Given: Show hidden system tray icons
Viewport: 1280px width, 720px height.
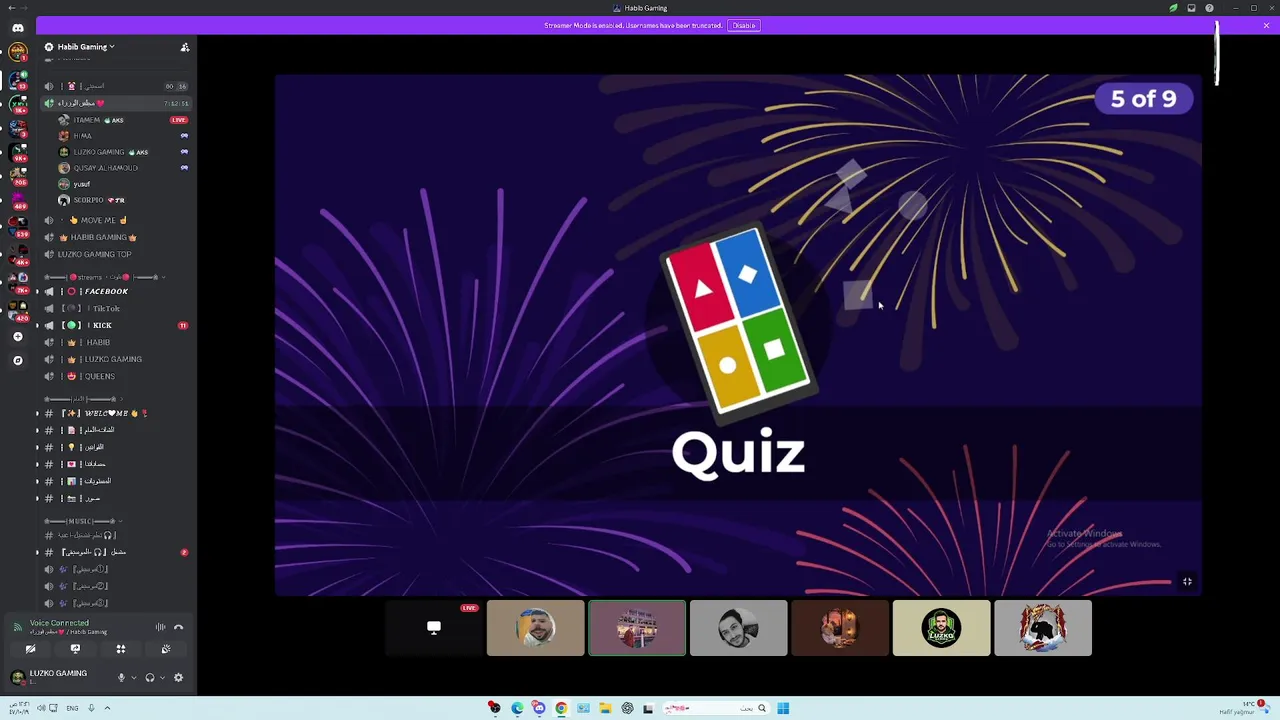Looking at the screenshot, I should pos(107,708).
